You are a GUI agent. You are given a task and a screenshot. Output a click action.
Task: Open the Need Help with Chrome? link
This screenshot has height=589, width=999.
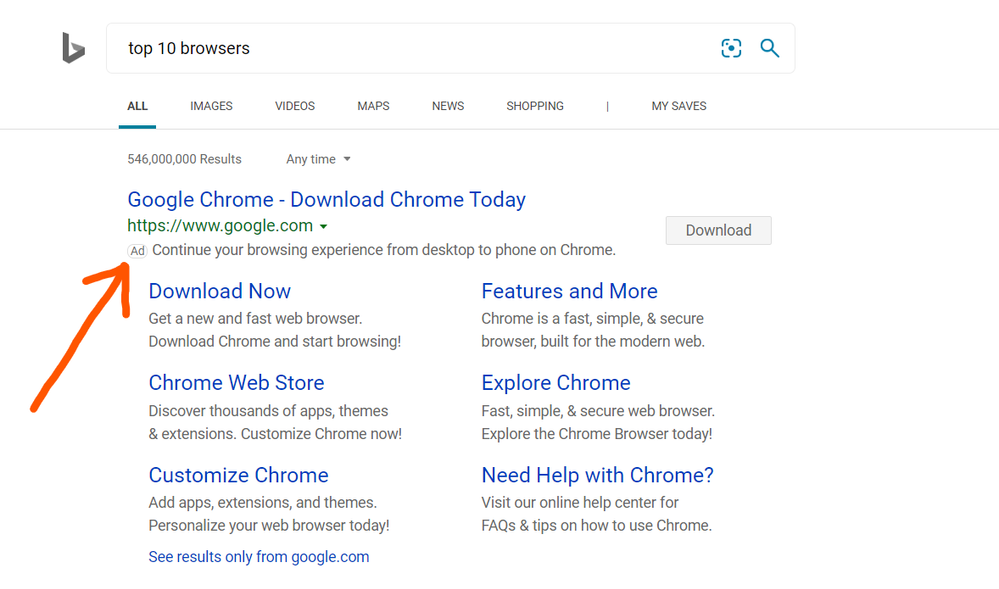point(597,475)
